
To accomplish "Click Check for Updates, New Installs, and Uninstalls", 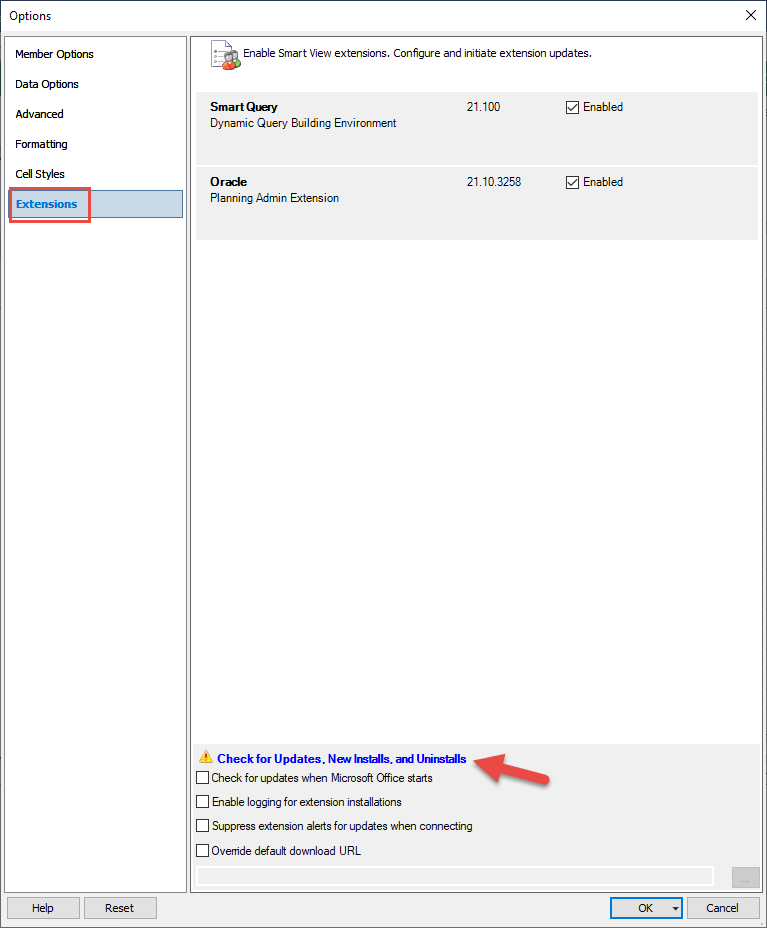I will (341, 759).
